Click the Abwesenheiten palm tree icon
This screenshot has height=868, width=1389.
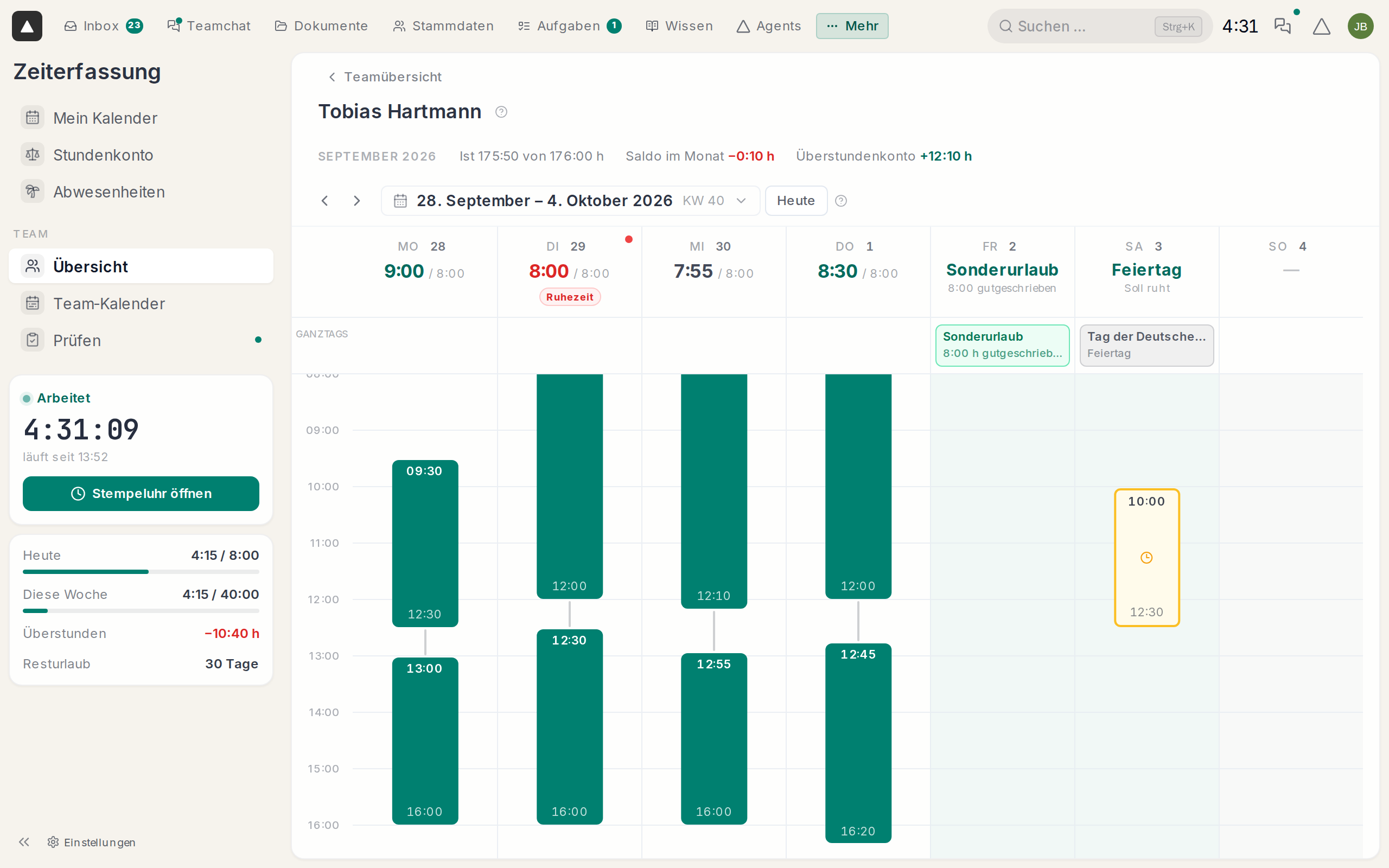[x=33, y=191]
